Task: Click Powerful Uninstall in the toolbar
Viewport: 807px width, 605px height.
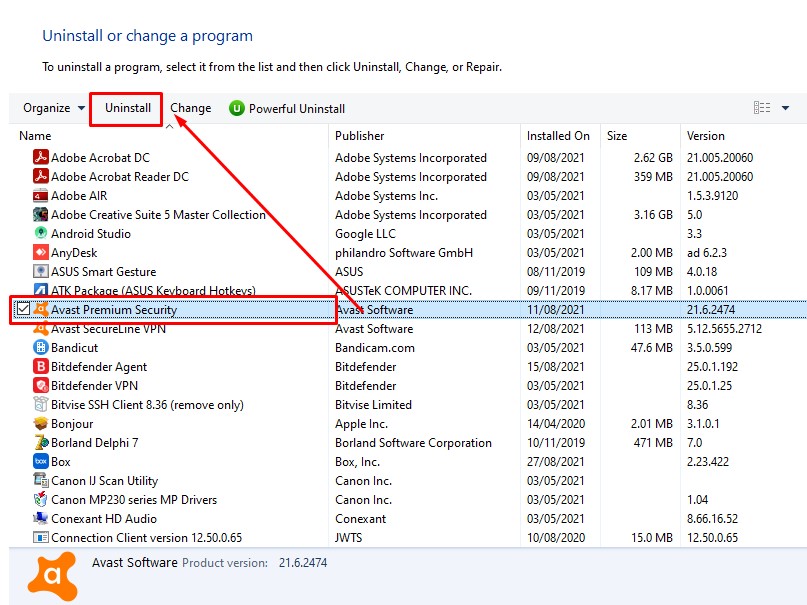Action: (x=287, y=109)
